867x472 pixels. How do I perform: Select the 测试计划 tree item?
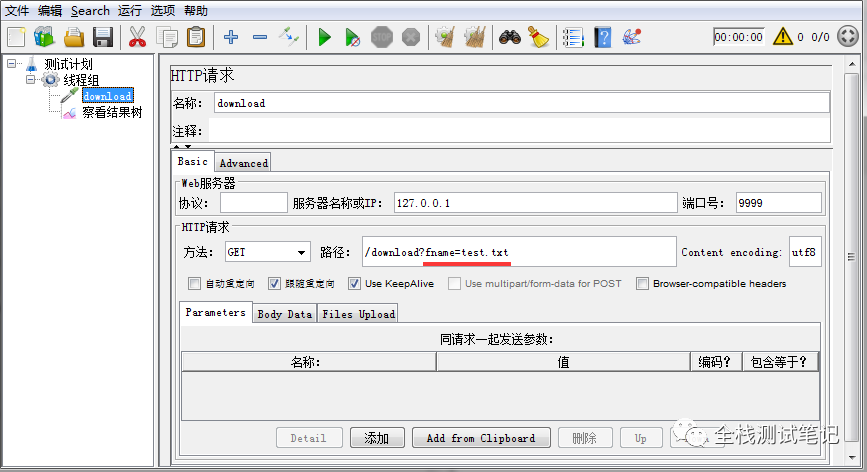tap(69, 64)
